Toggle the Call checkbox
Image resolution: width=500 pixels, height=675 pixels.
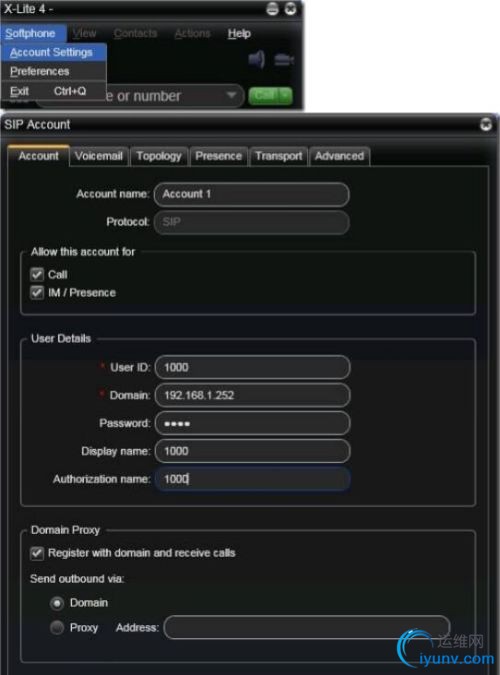point(37,274)
